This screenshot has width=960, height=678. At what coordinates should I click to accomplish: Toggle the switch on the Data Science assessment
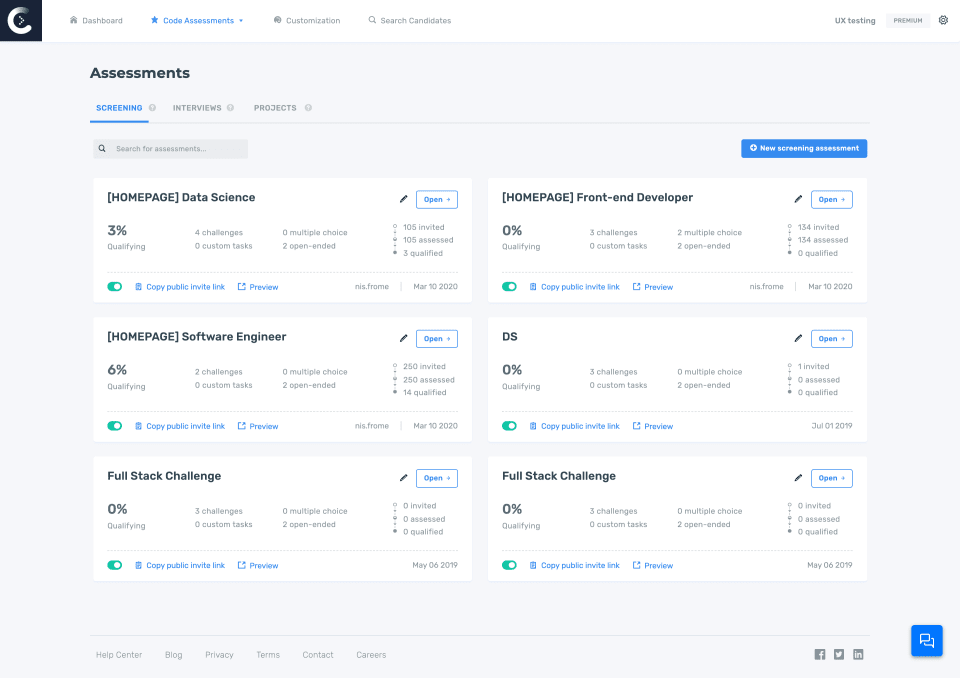tap(114, 286)
